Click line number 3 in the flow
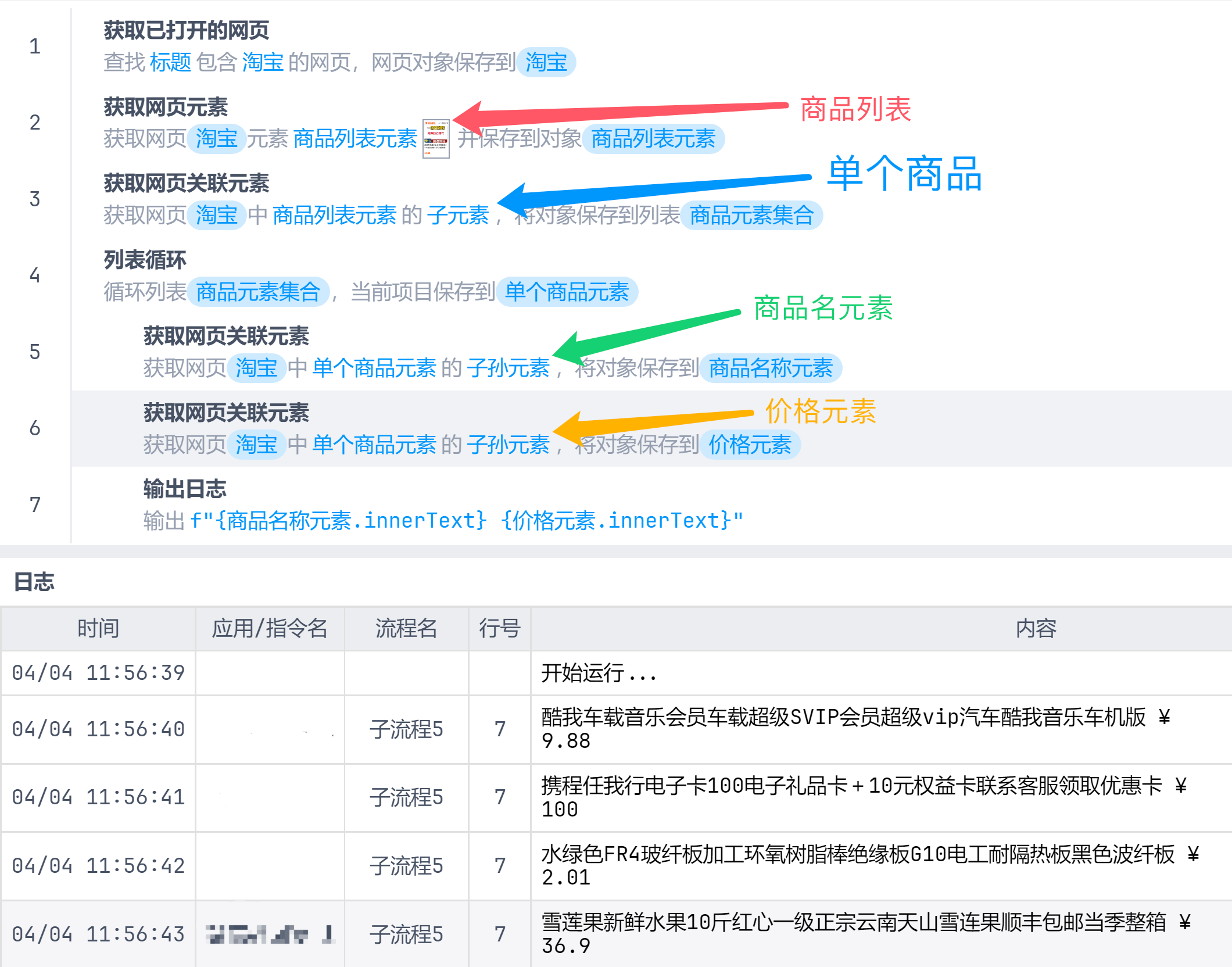 tap(35, 199)
